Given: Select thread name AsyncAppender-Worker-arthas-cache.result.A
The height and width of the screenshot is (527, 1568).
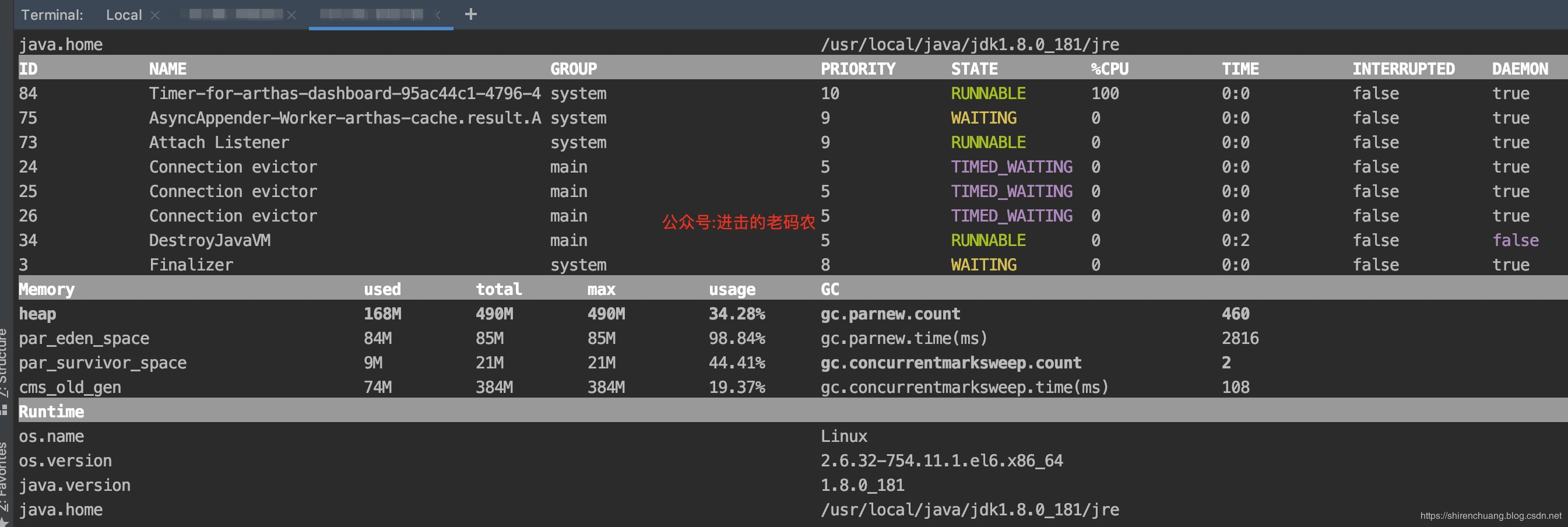Looking at the screenshot, I should click(x=344, y=117).
